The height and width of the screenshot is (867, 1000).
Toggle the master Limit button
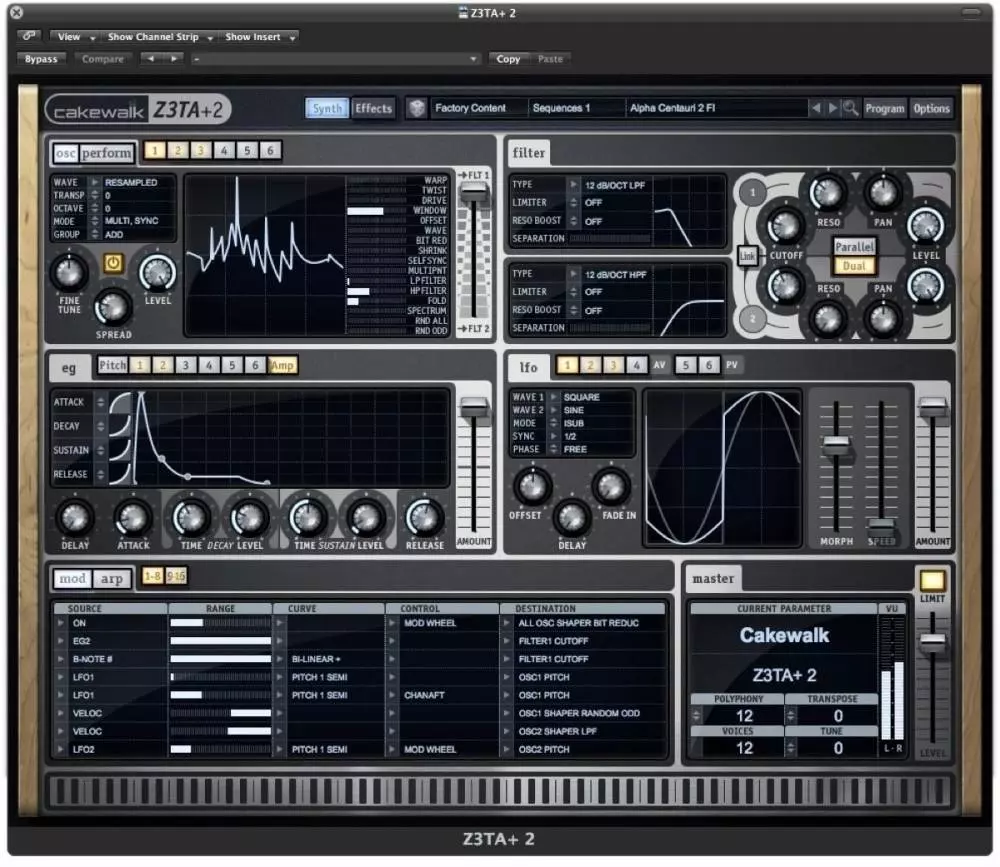932,580
